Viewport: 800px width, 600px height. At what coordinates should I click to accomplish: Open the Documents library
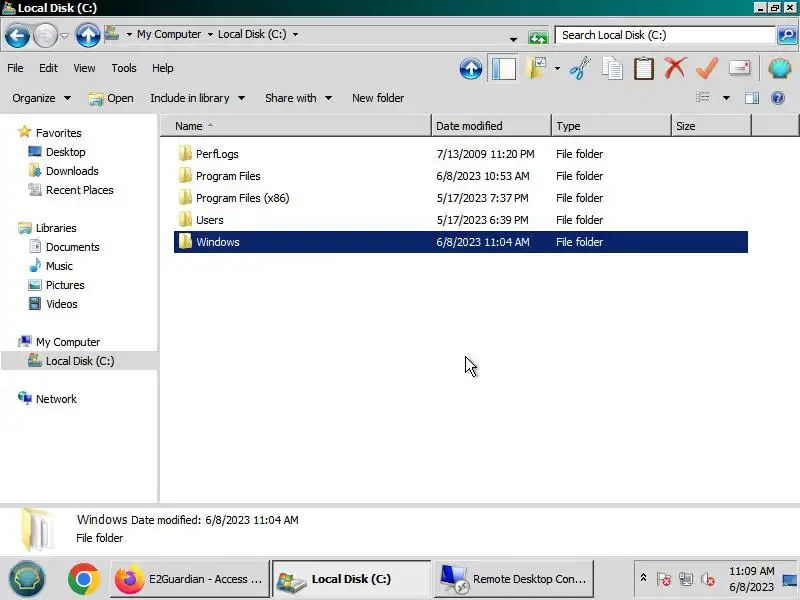pos(72,247)
